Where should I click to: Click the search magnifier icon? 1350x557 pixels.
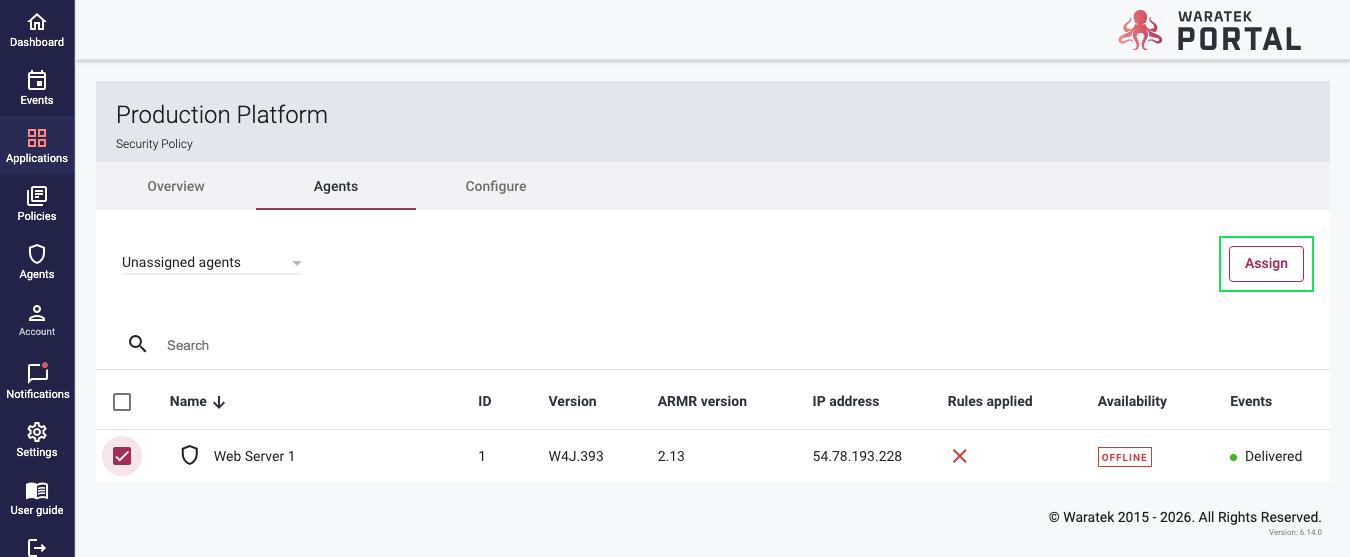coord(138,344)
